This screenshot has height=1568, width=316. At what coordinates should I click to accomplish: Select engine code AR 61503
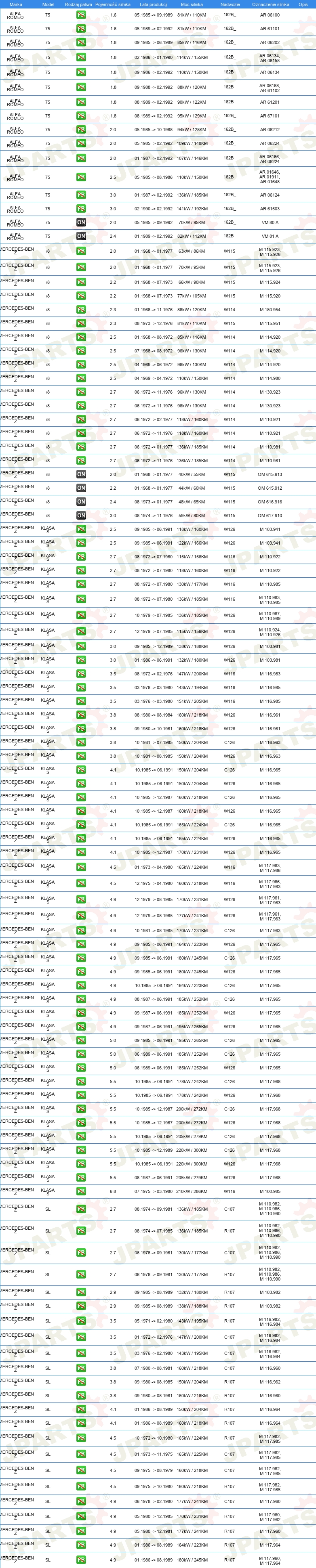(x=270, y=209)
